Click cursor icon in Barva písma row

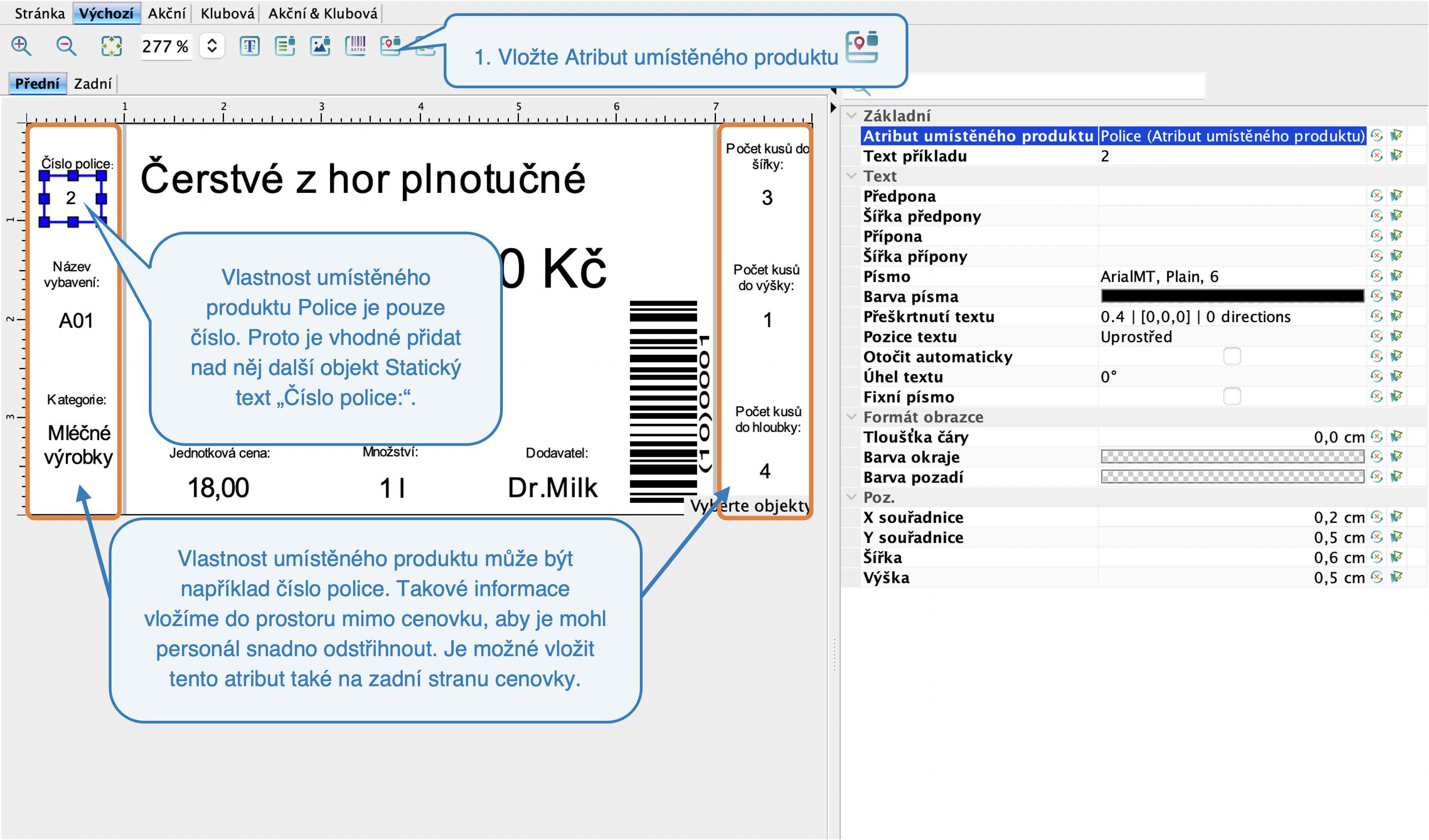click(x=1397, y=296)
